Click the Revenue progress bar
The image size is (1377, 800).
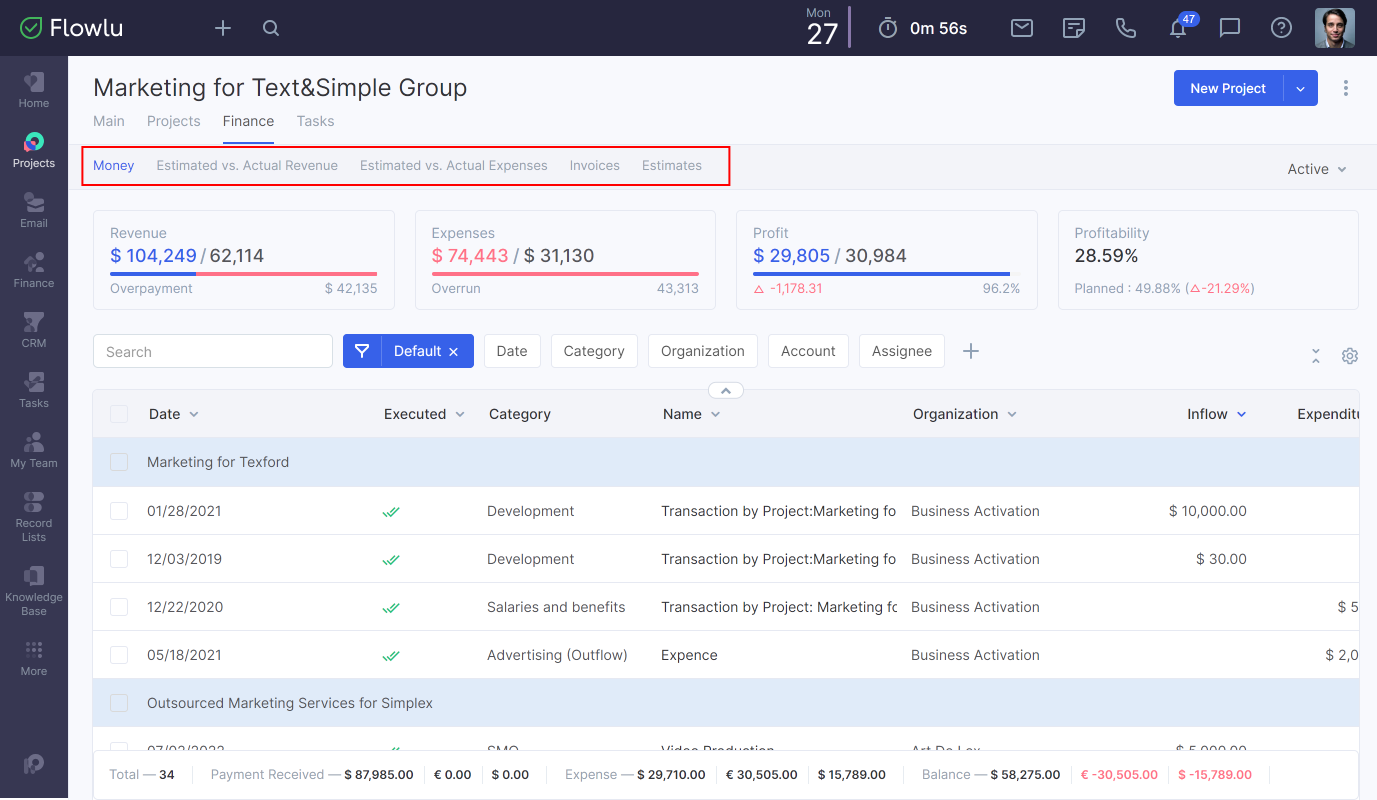click(244, 274)
